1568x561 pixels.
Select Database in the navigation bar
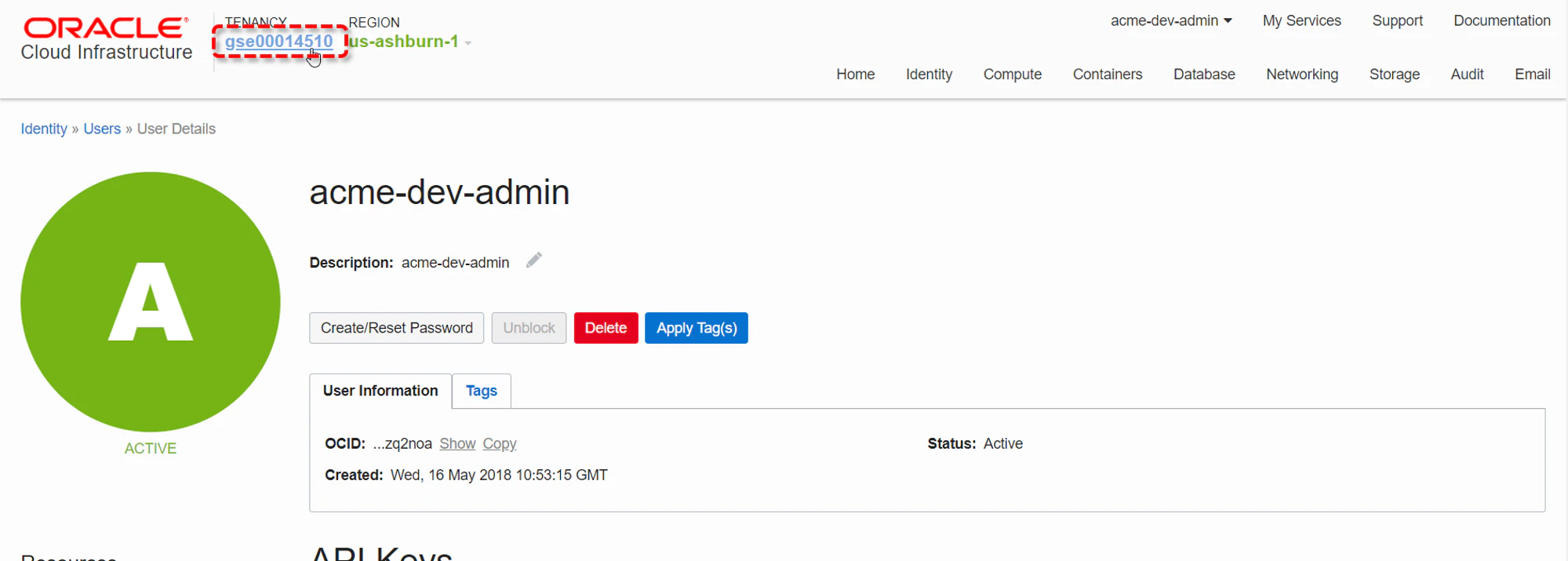pyautogui.click(x=1204, y=75)
